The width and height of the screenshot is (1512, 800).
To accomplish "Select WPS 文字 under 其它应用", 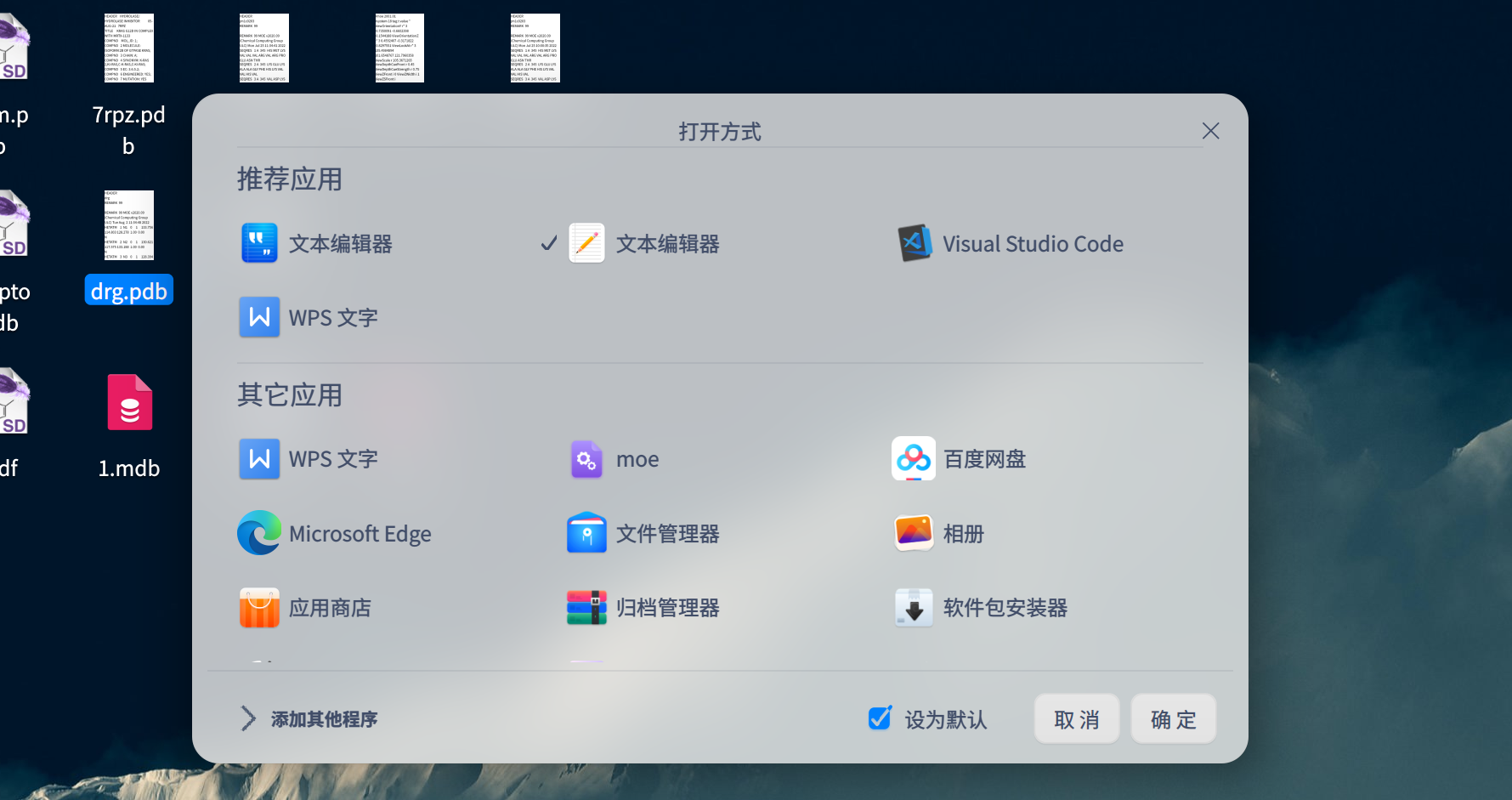I will (309, 459).
